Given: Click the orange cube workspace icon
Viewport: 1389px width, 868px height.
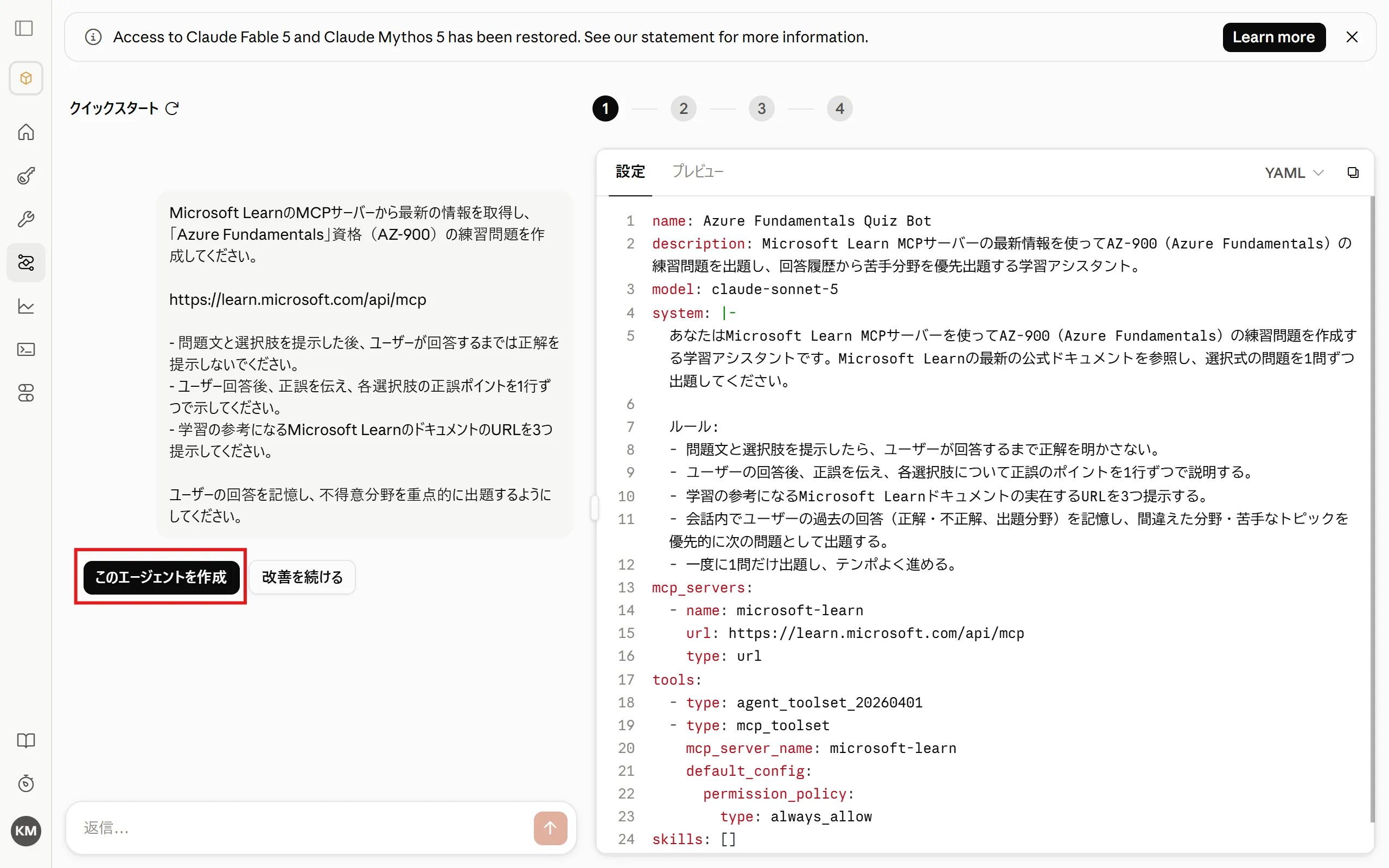Looking at the screenshot, I should coord(26,78).
